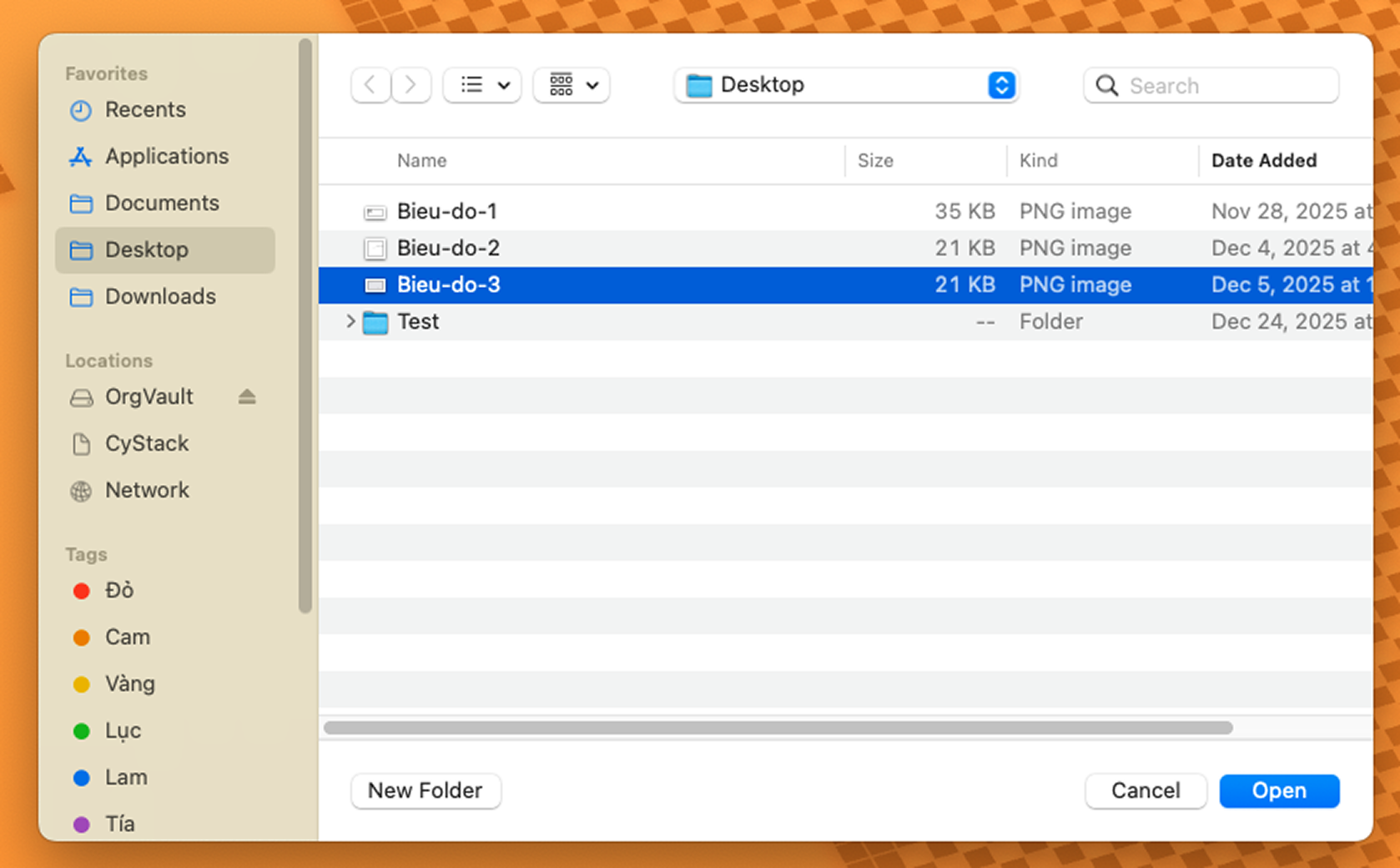Click the Bieu-do-1 file thumbnail icon
Viewport: 1400px width, 868px height.
click(375, 212)
